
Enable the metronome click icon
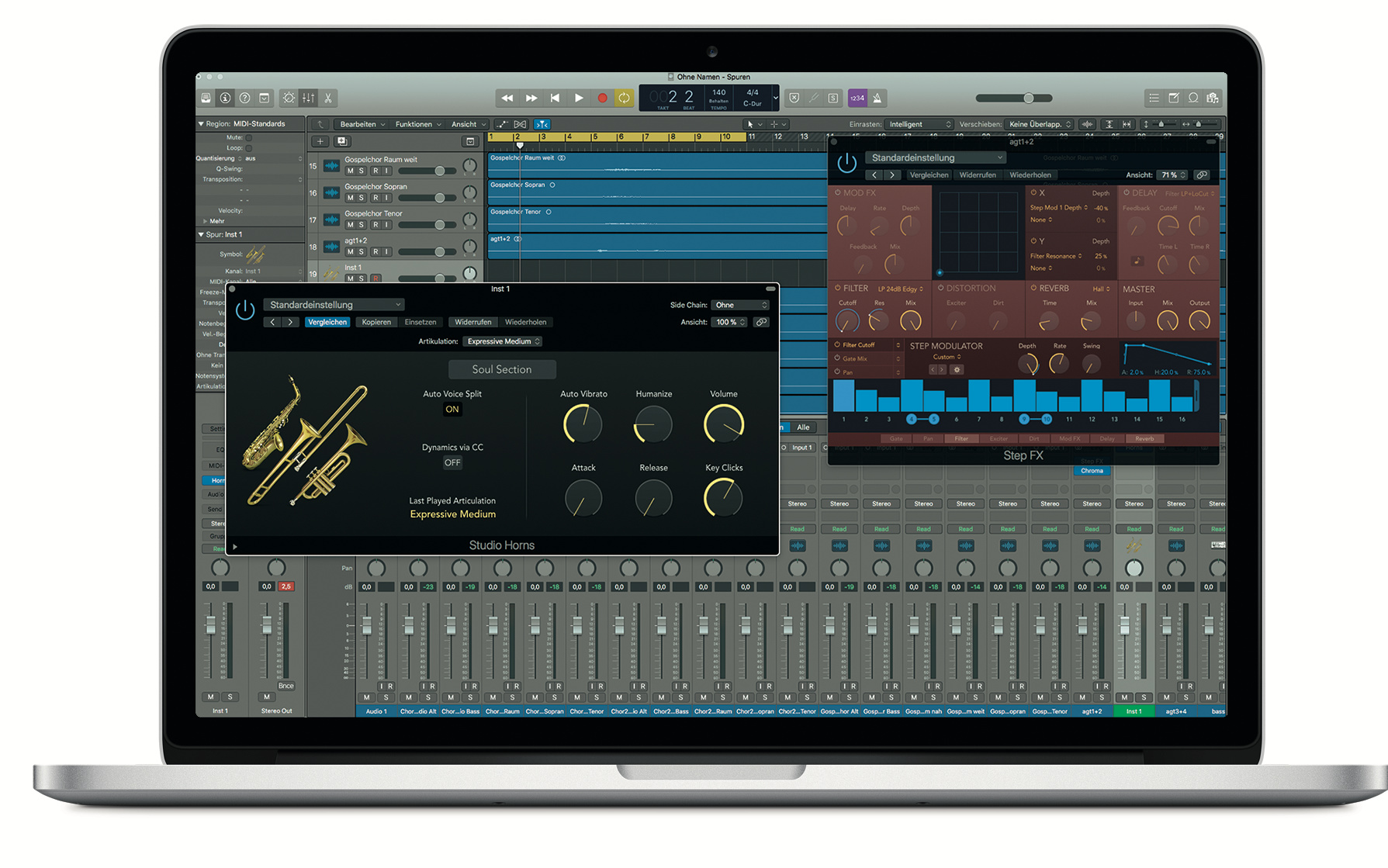tap(877, 99)
